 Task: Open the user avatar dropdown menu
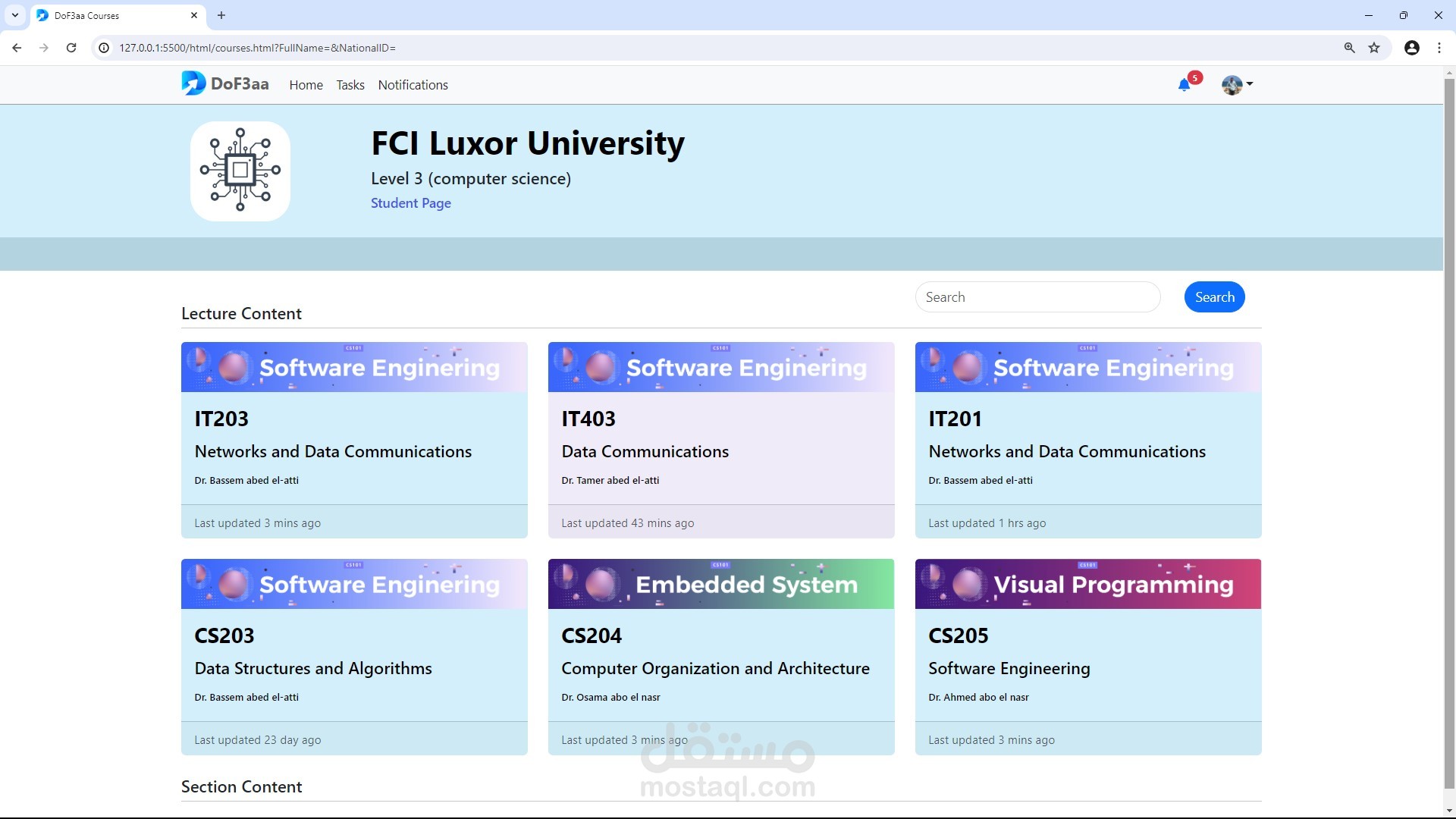pyautogui.click(x=1237, y=85)
